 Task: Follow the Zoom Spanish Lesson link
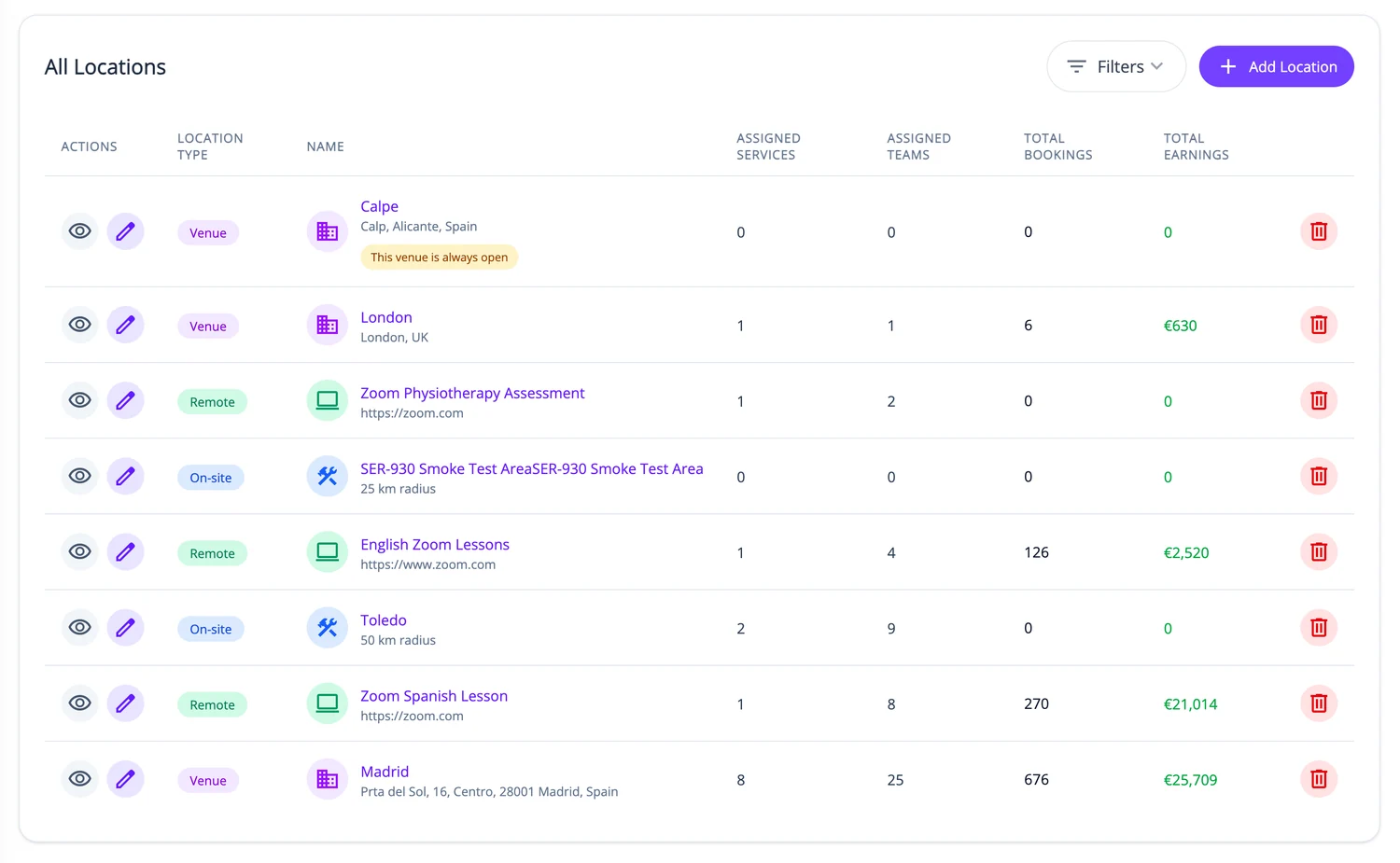pyautogui.click(x=434, y=696)
